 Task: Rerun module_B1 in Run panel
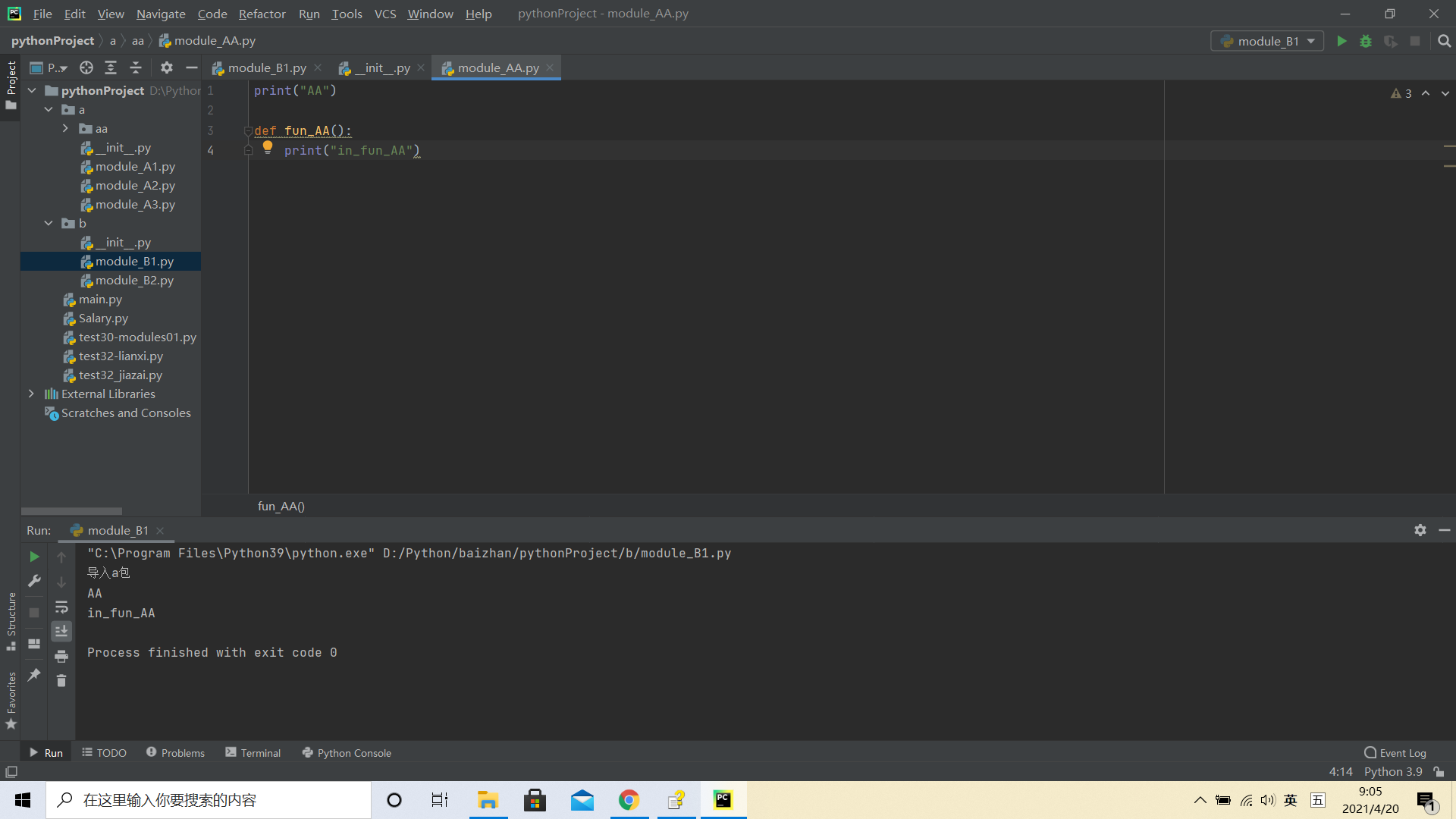click(x=34, y=557)
